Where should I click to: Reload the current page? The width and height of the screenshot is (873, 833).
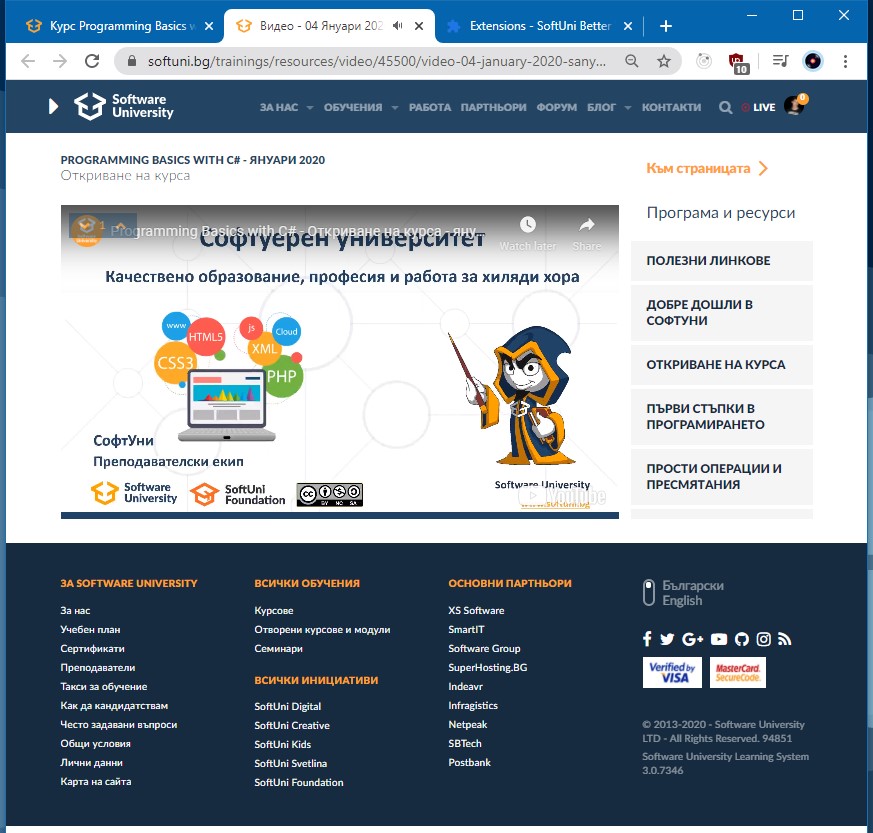[x=92, y=61]
